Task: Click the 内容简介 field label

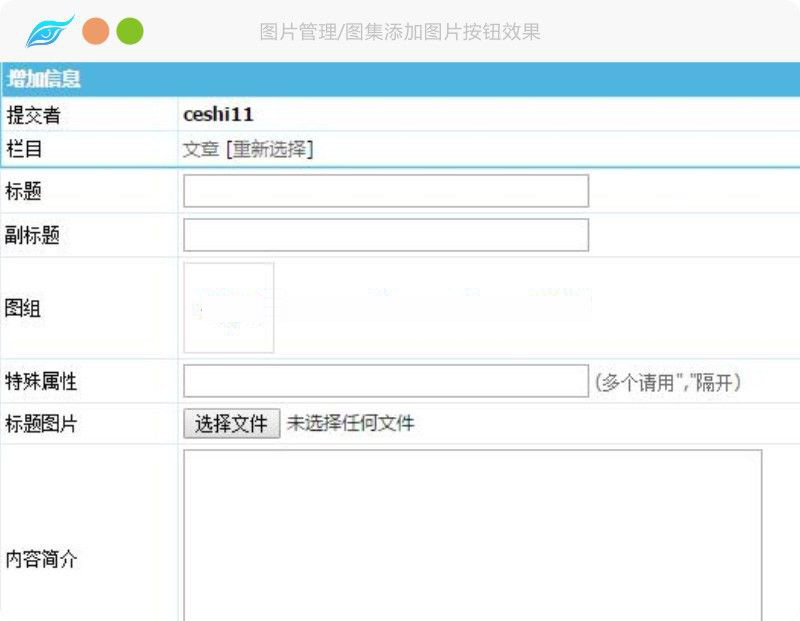Action: [41, 559]
